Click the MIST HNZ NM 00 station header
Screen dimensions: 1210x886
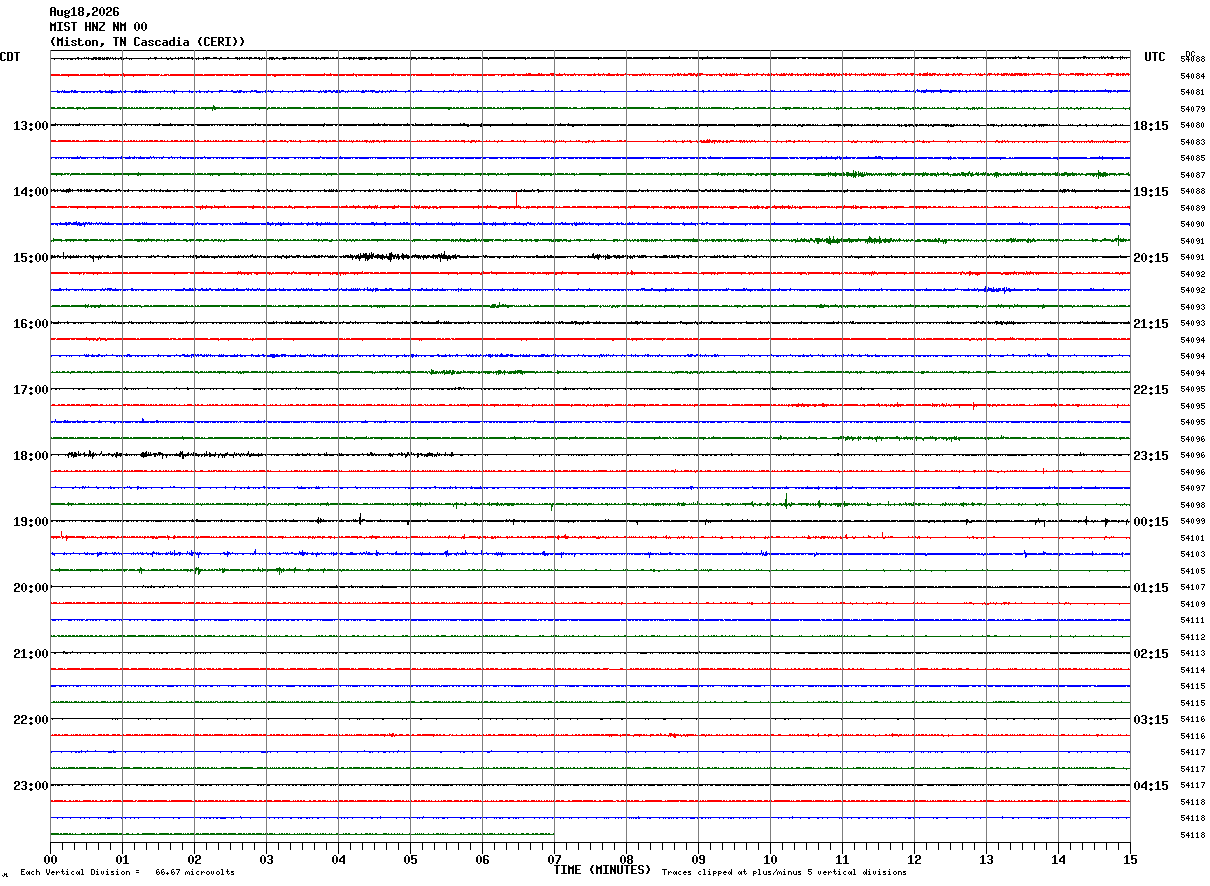coord(98,27)
